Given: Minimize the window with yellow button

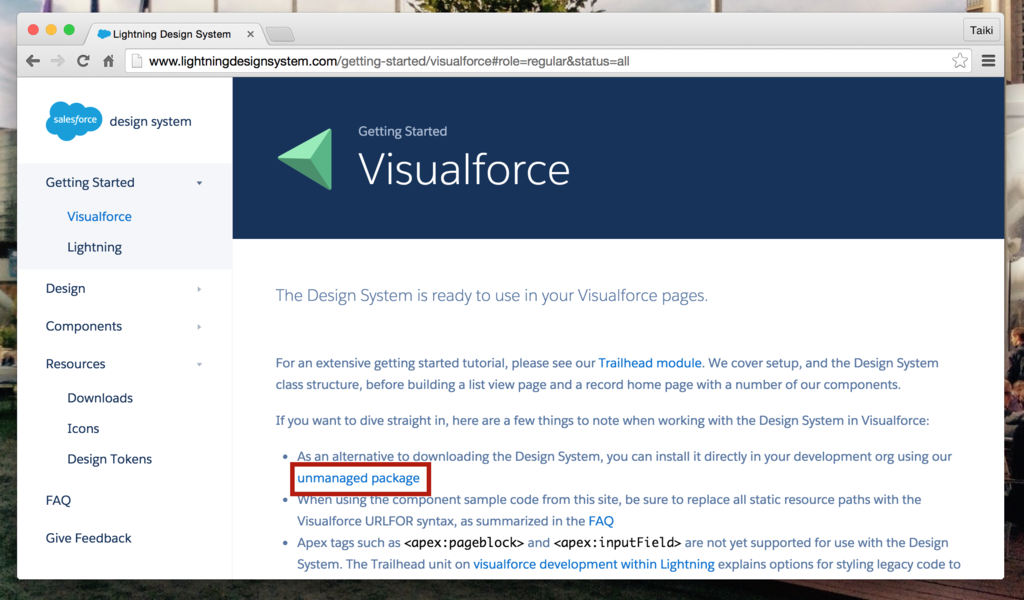Looking at the screenshot, I should point(51,30).
